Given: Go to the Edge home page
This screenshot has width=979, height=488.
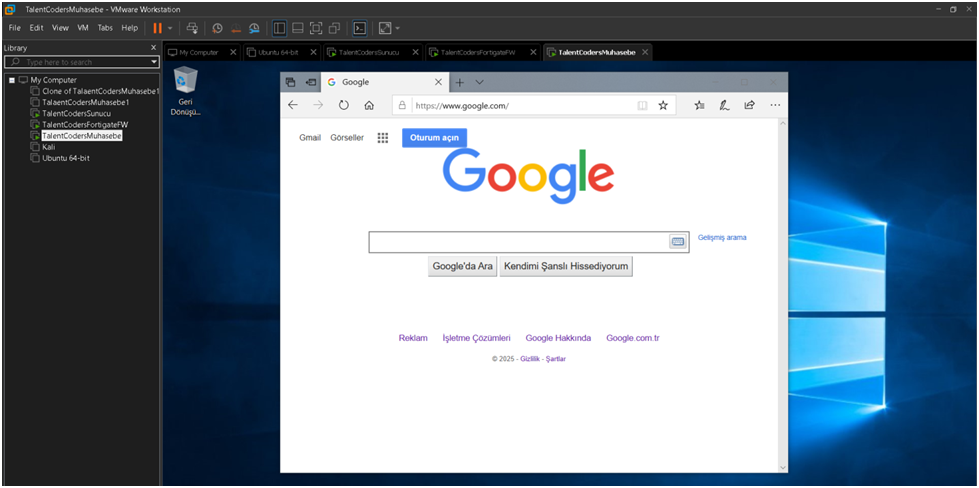Looking at the screenshot, I should [368, 105].
